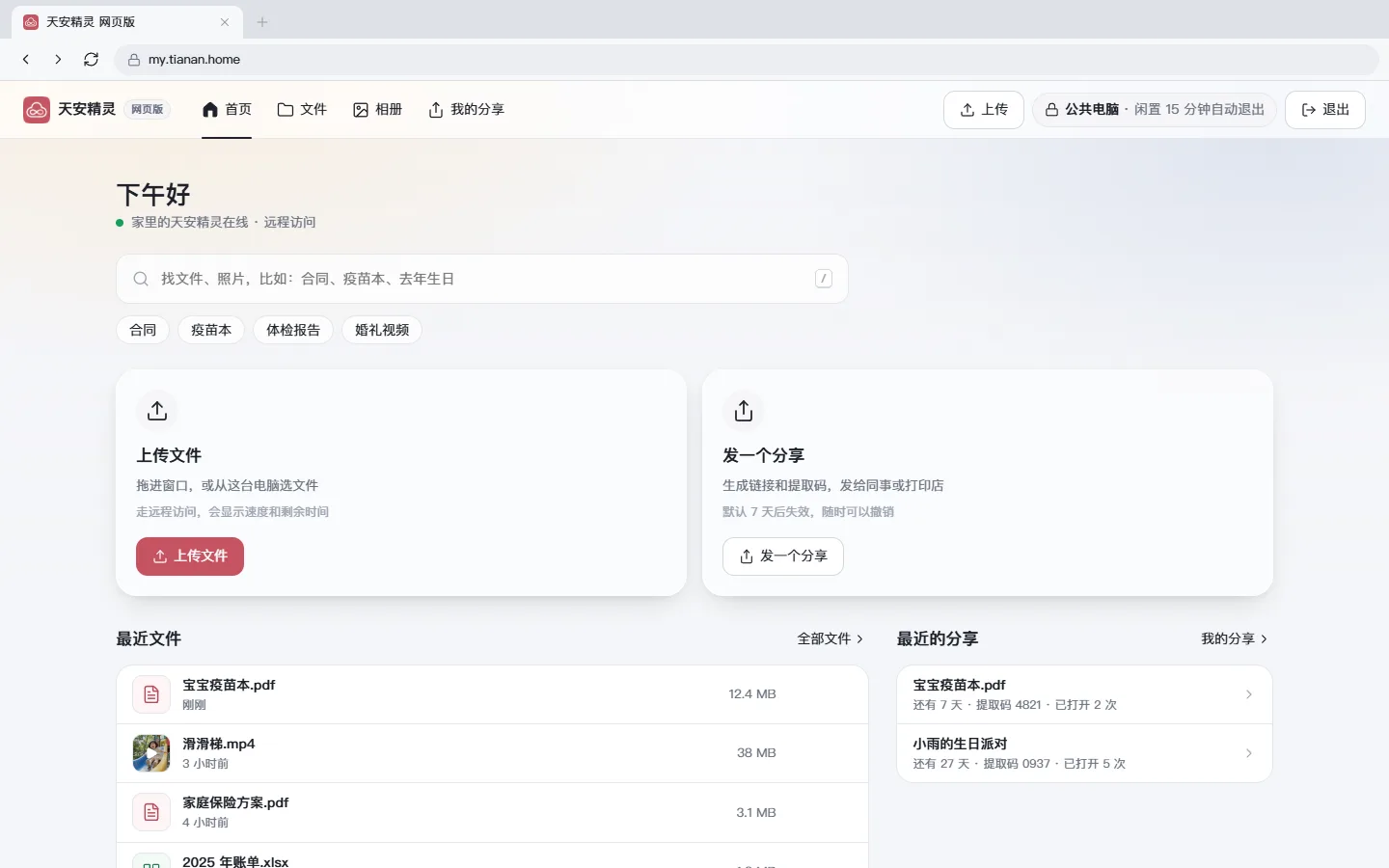1389x868 pixels.
Task: Select the 婚礼视频 suggestion chip
Action: [x=382, y=330]
